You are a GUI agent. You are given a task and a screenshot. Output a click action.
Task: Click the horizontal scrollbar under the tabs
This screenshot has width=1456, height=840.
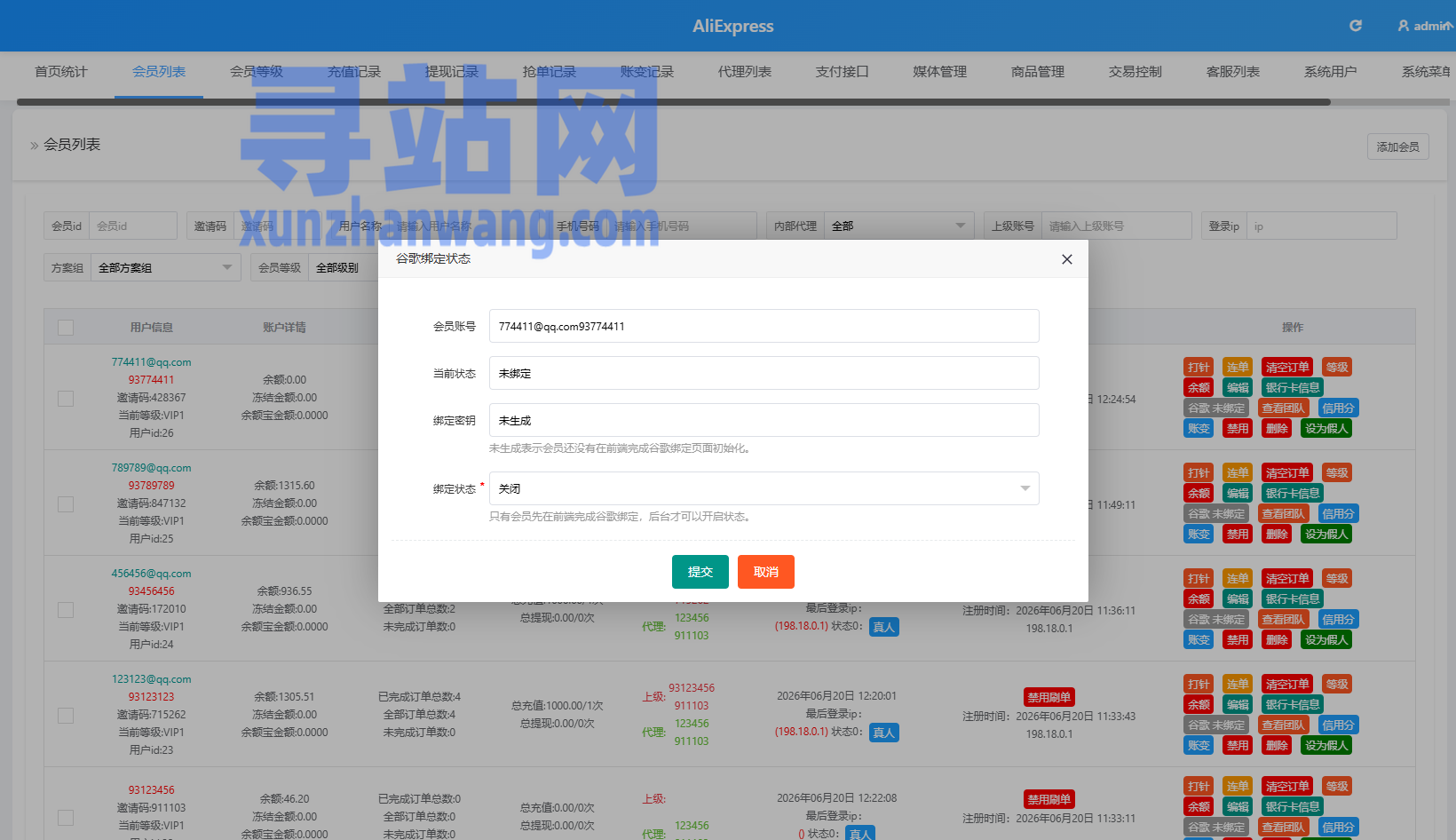click(x=673, y=102)
